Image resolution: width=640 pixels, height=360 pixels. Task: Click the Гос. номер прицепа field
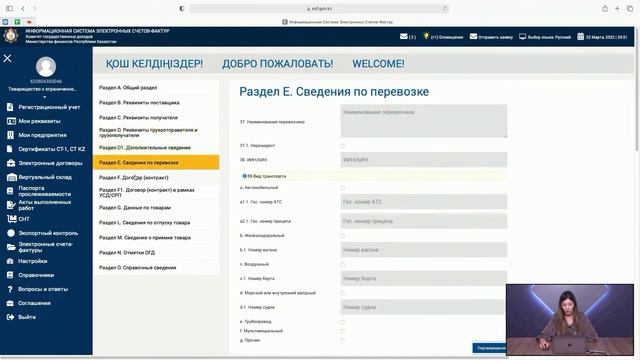(424, 221)
